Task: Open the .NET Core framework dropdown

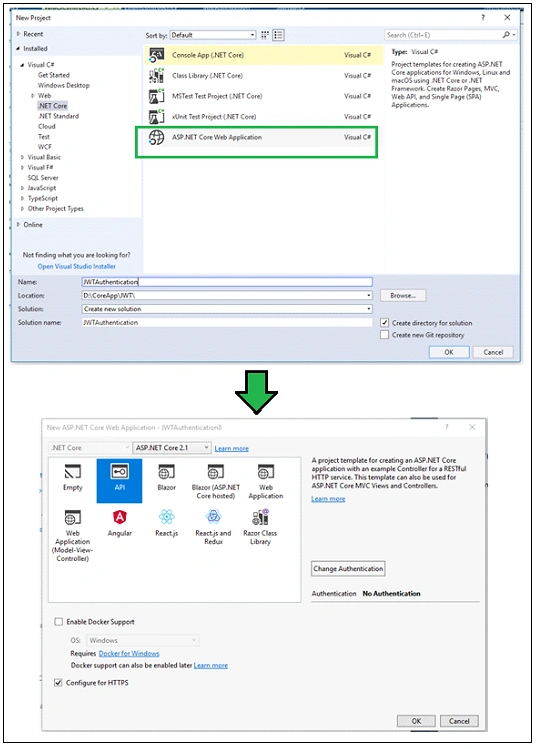Action: pyautogui.click(x=89, y=448)
